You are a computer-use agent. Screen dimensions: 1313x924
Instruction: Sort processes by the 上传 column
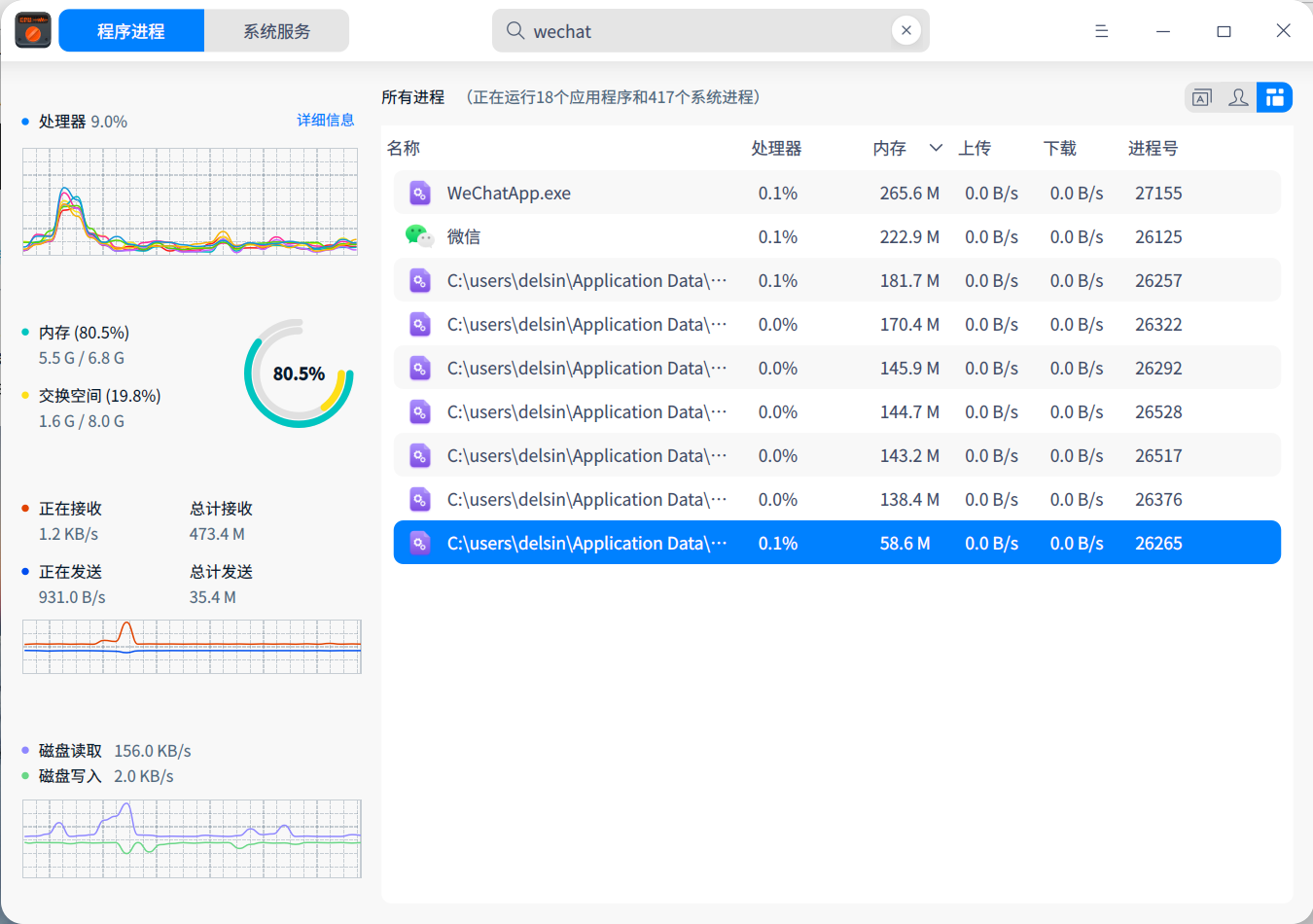pos(975,148)
